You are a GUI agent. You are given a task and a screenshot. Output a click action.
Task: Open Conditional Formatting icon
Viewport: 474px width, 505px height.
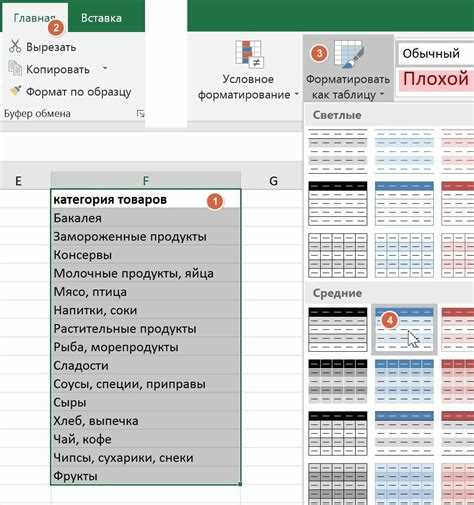(x=249, y=54)
